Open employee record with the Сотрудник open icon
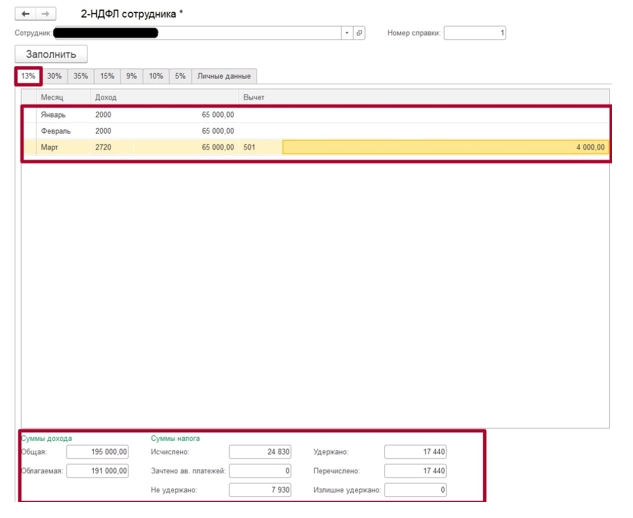633x518 pixels. [359, 33]
